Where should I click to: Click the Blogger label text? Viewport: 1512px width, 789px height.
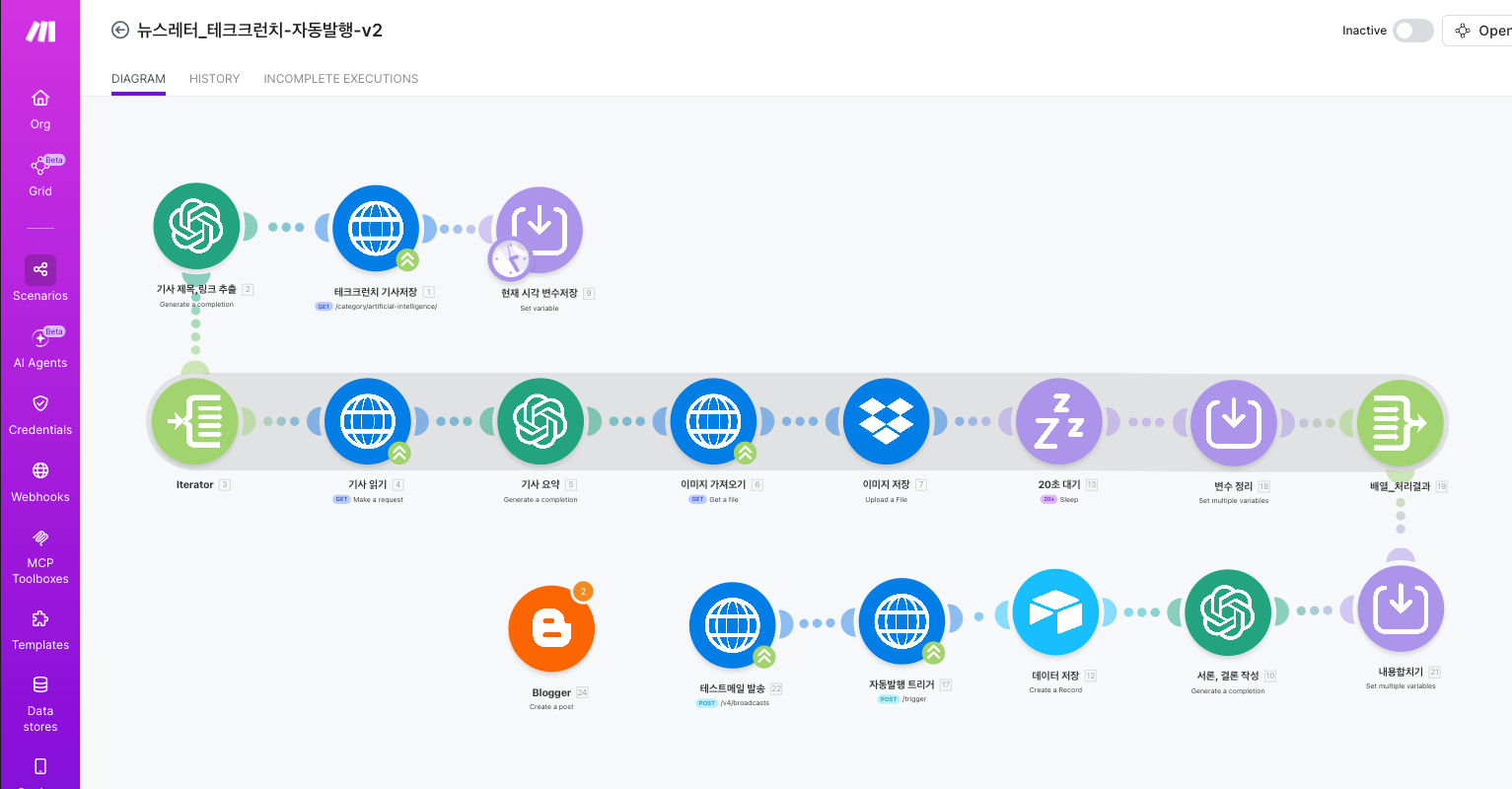click(551, 693)
